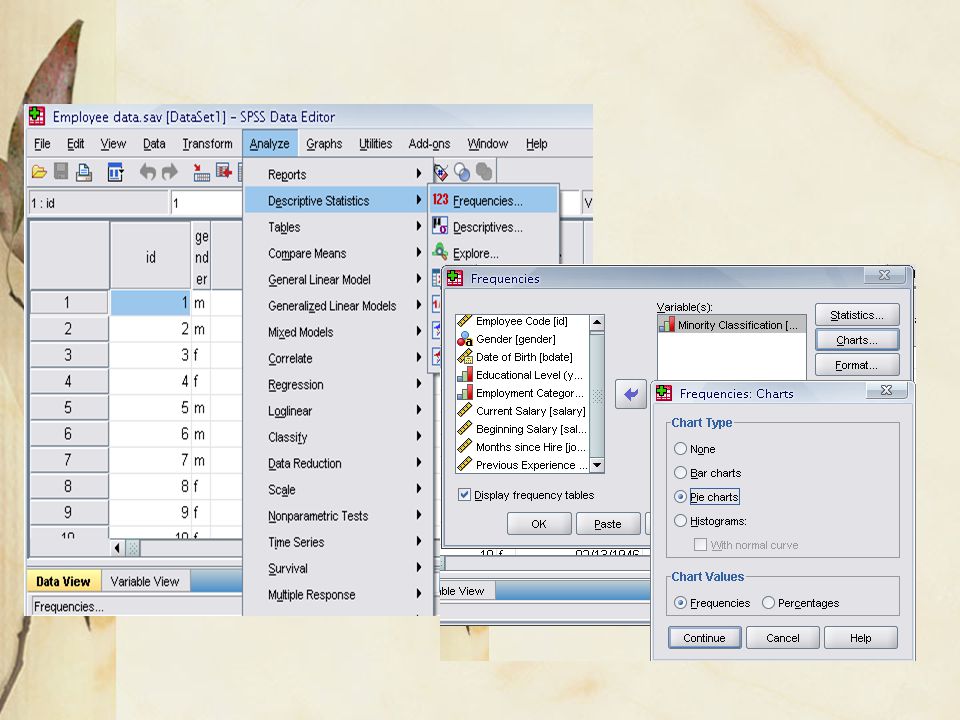This screenshot has height=720, width=960.
Task: Click Help in the Charts dialog
Action: tap(860, 637)
